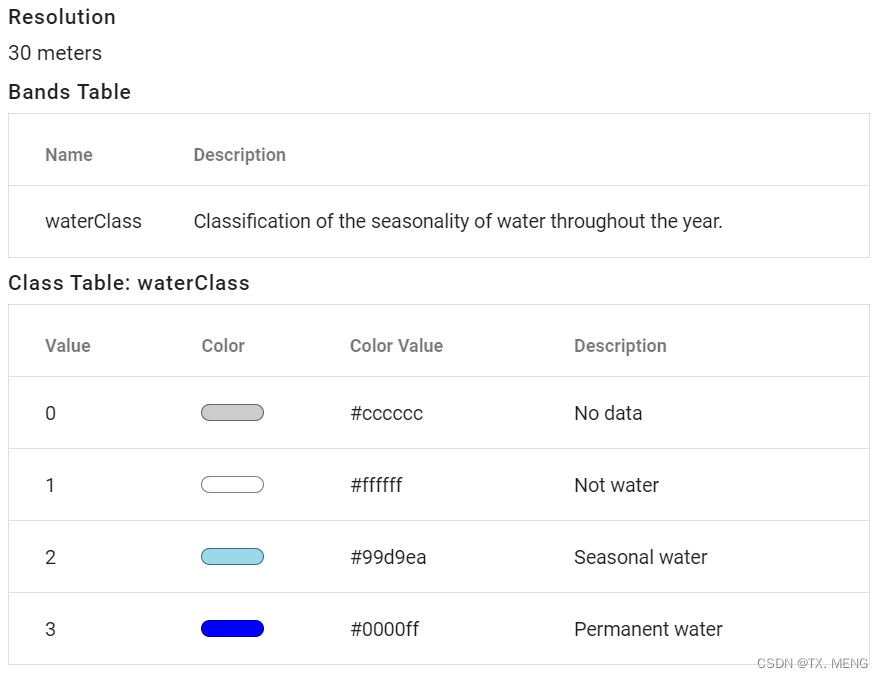Viewport: 883px width, 678px height.
Task: Click the Value column header
Action: click(68, 346)
